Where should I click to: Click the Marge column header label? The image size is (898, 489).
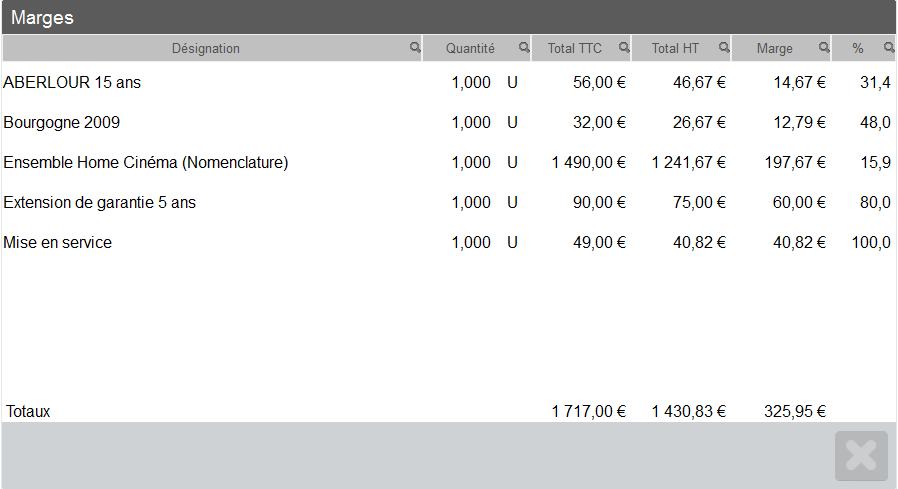point(775,48)
